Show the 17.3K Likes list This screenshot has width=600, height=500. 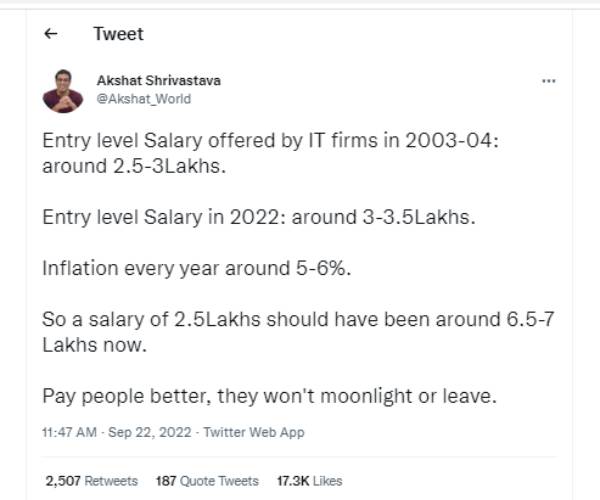pos(307,480)
